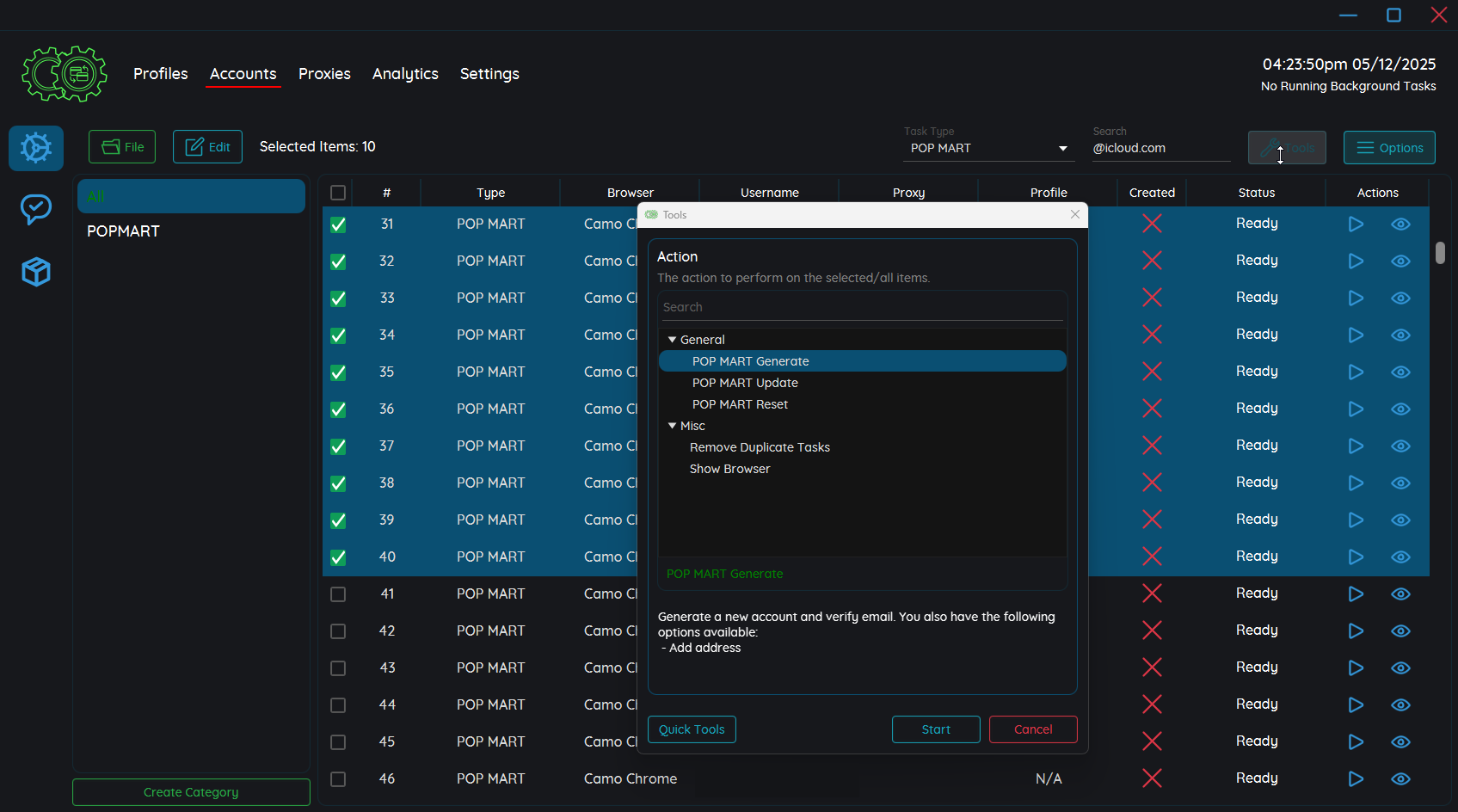Click red X created mark in row 38
The image size is (1458, 812).
click(x=1152, y=483)
